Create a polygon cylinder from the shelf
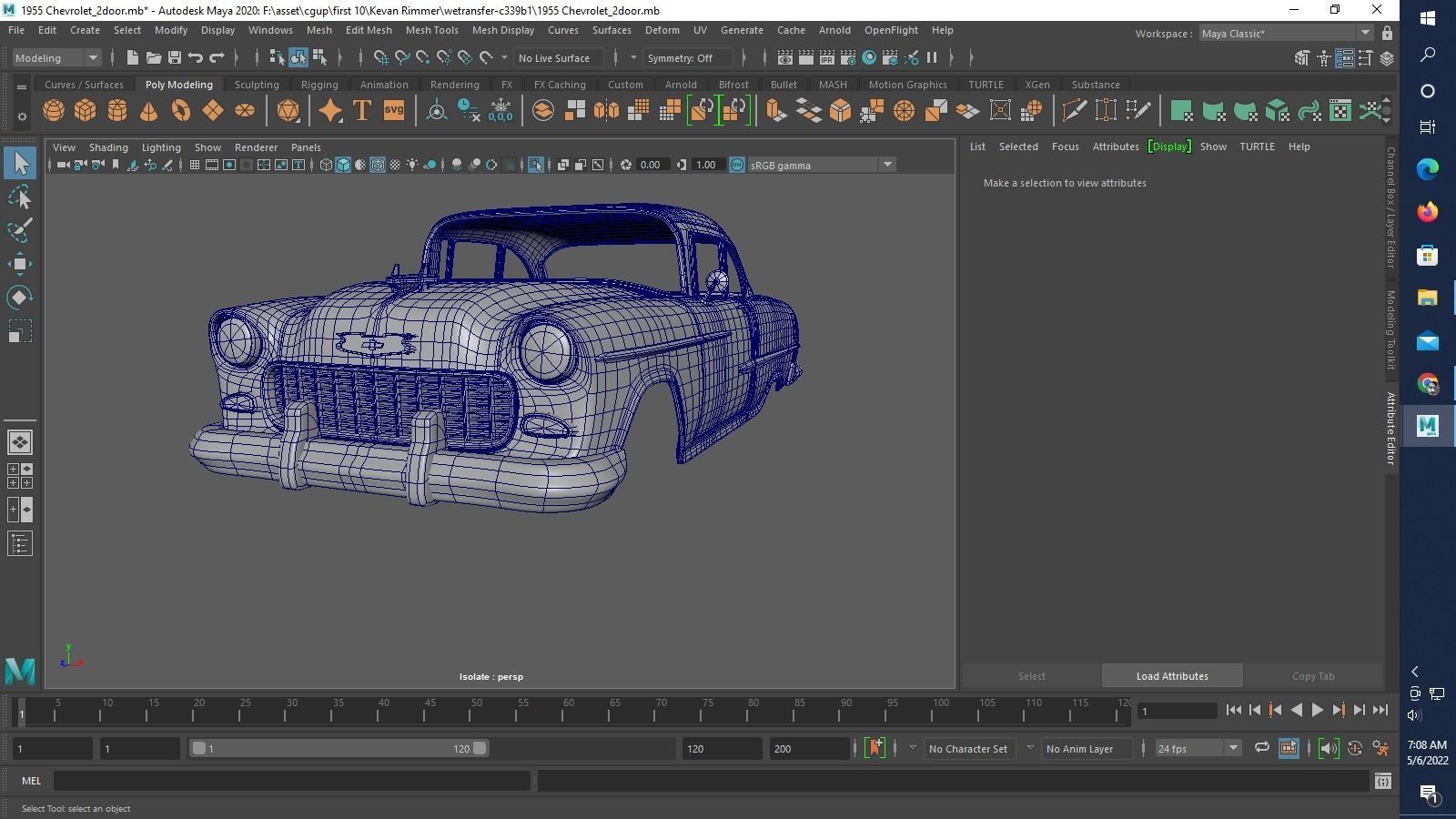The height and width of the screenshot is (819, 1456). 117,111
